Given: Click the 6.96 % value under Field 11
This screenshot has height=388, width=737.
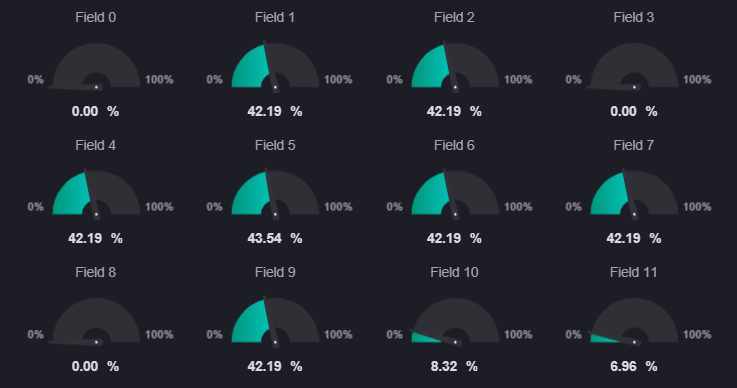Looking at the screenshot, I should click(634, 366).
